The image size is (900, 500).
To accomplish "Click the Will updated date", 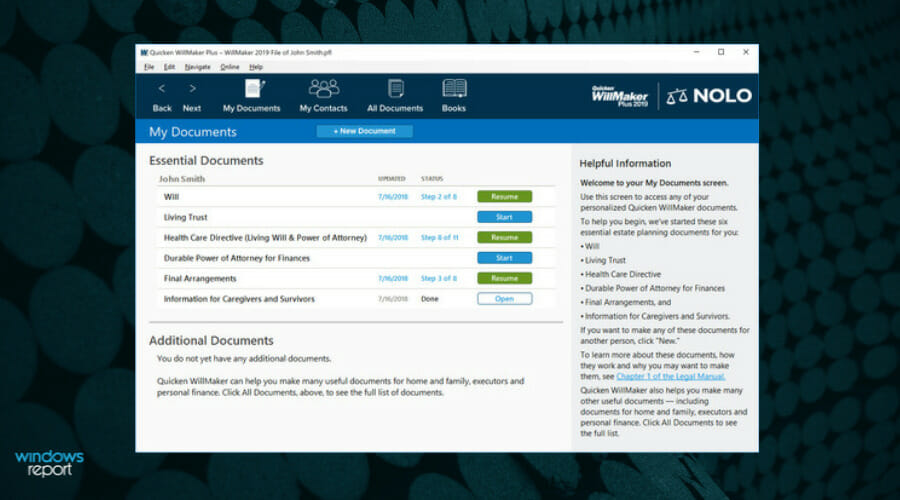I will click(393, 197).
